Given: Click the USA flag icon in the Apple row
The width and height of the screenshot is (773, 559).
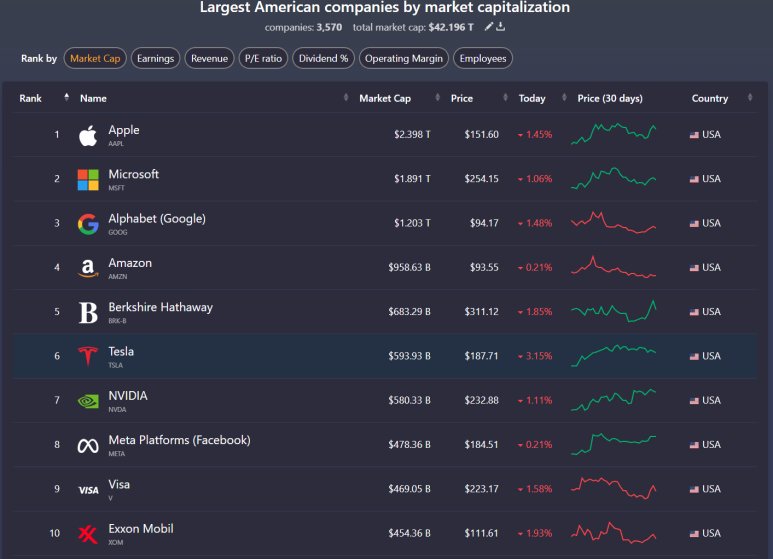Looking at the screenshot, I should pyautogui.click(x=694, y=135).
